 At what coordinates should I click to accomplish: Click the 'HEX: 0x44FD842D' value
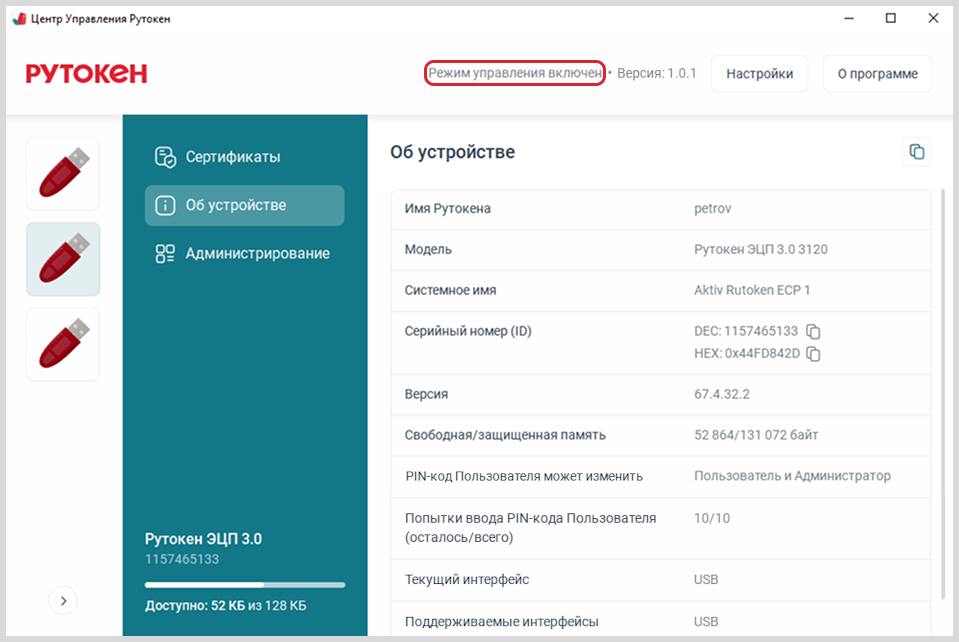[747, 353]
